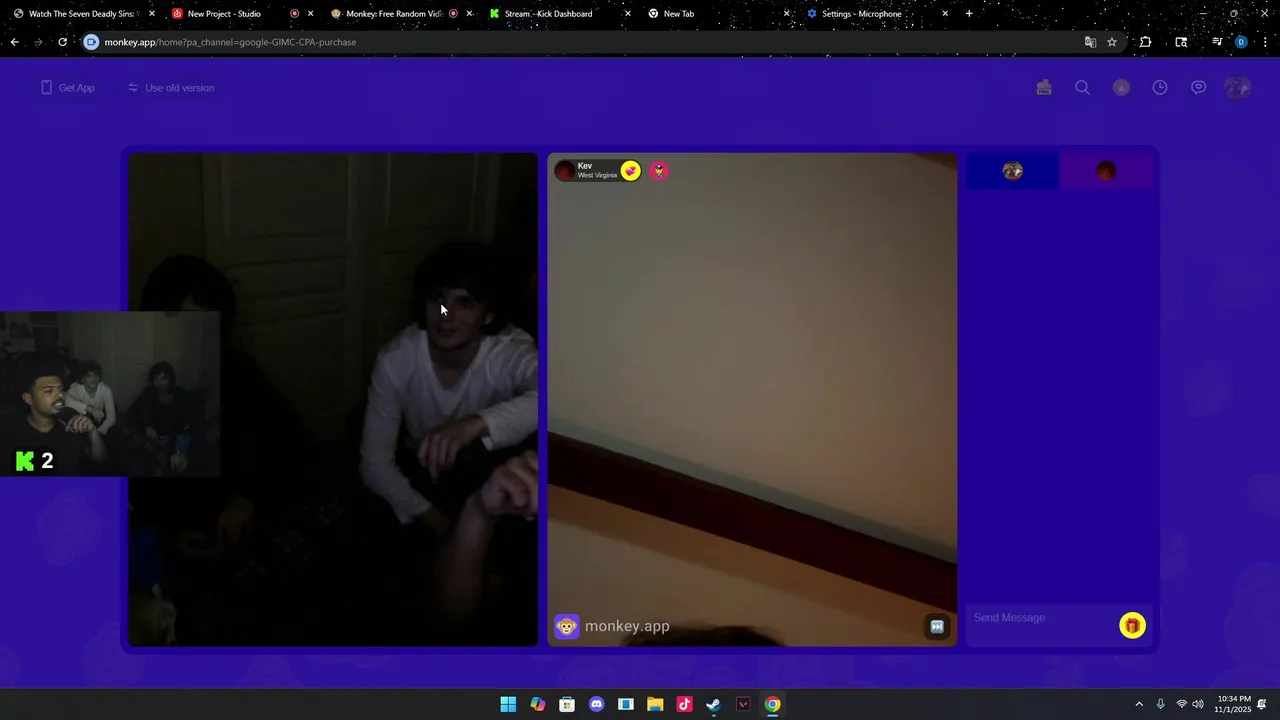
Task: Open the free gift shop icon
Action: coord(1044,88)
